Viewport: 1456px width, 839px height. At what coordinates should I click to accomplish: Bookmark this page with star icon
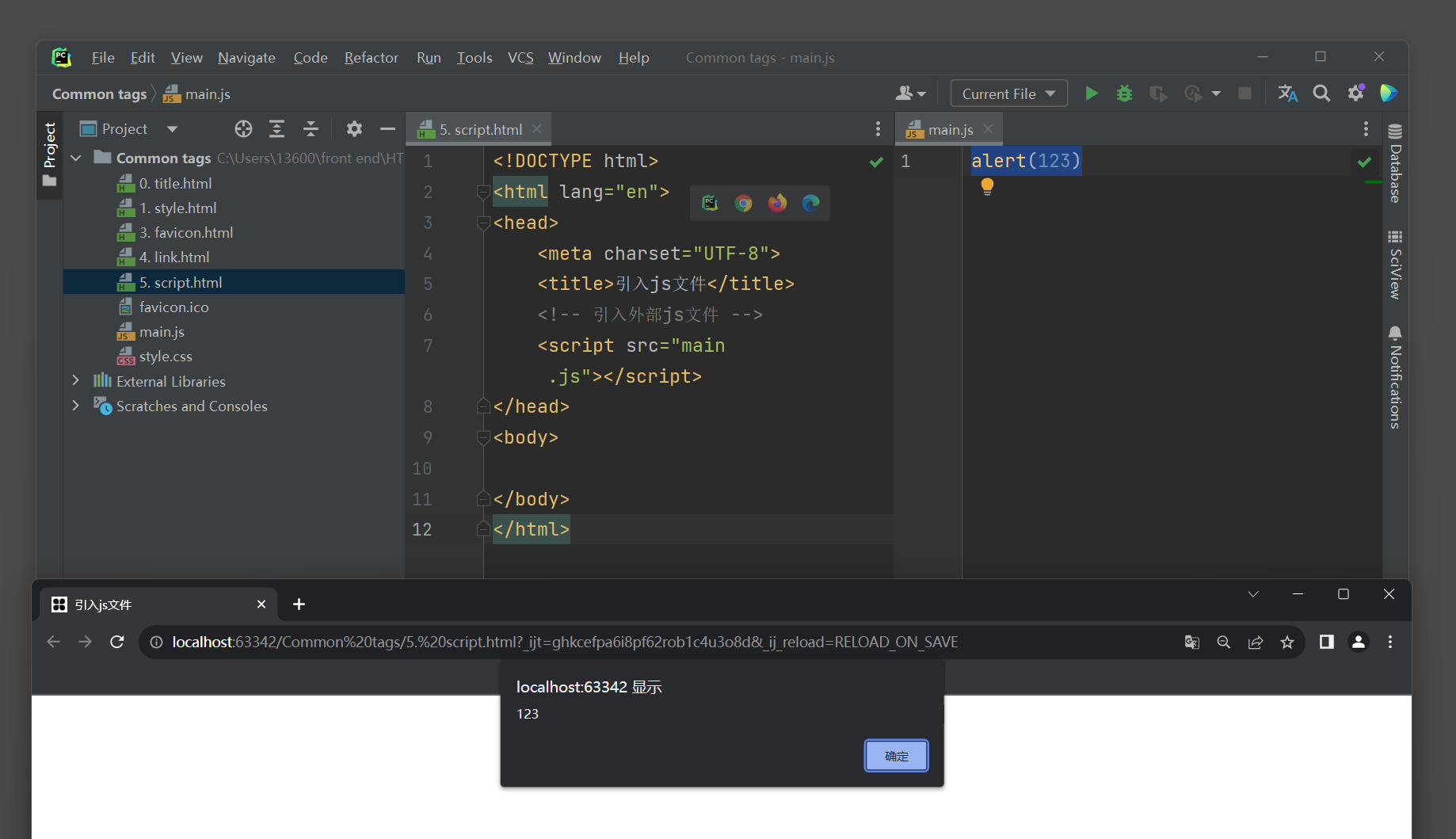pos(1287,643)
